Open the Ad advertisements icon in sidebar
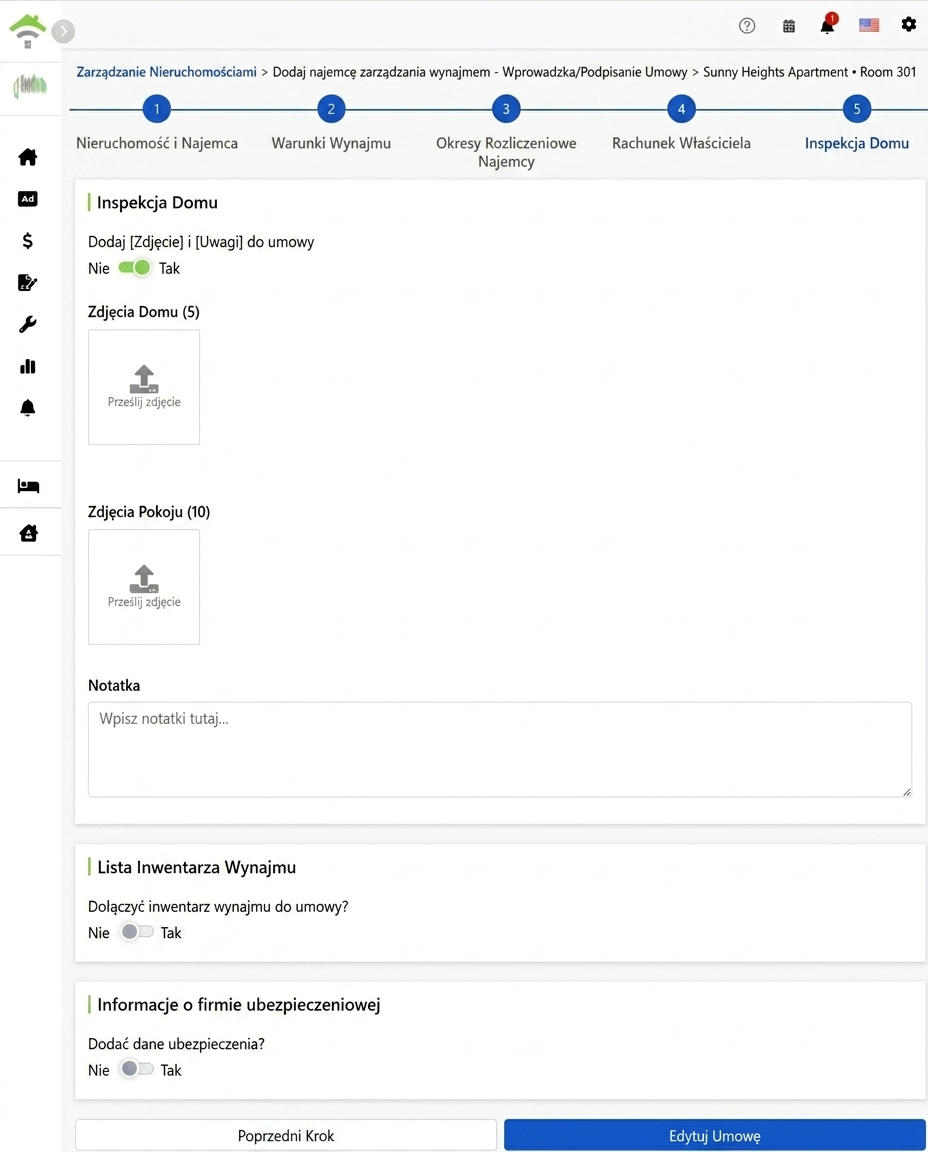The width and height of the screenshot is (928, 1152). (28, 198)
